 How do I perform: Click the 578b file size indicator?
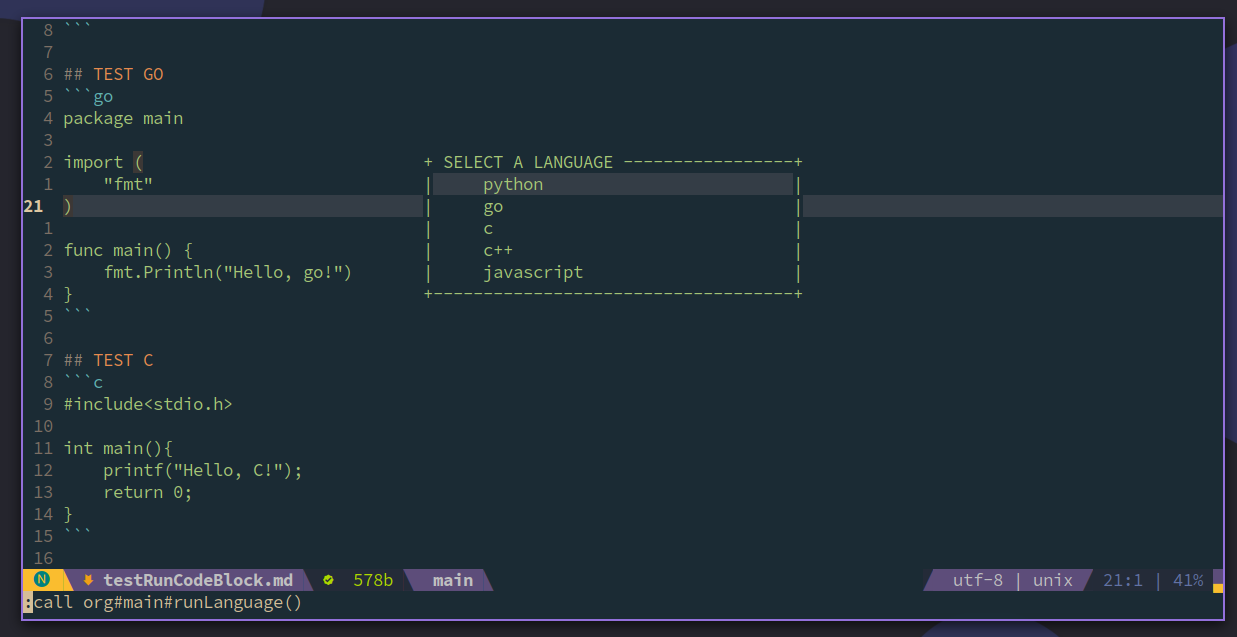coord(373,580)
